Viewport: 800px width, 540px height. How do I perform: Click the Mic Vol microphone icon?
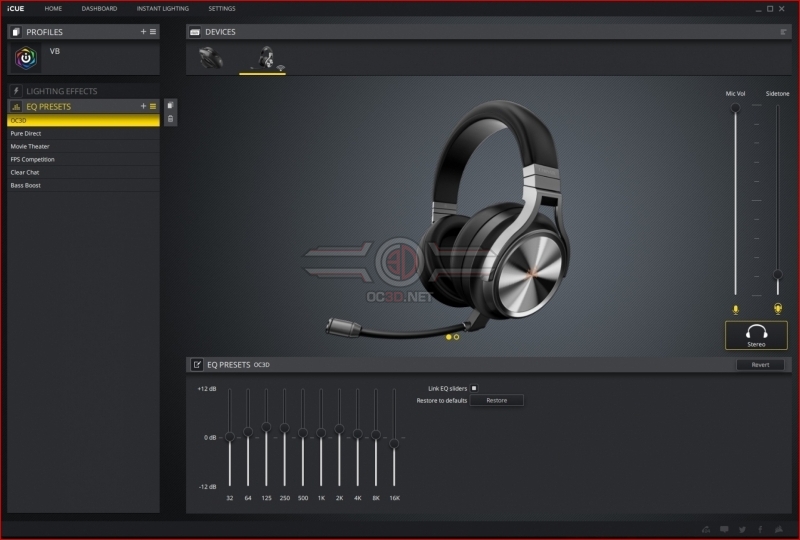[x=735, y=309]
